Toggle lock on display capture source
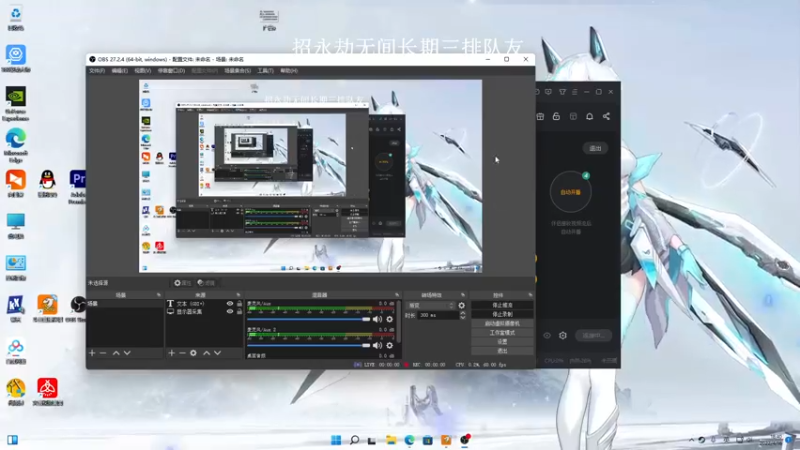 click(239, 311)
